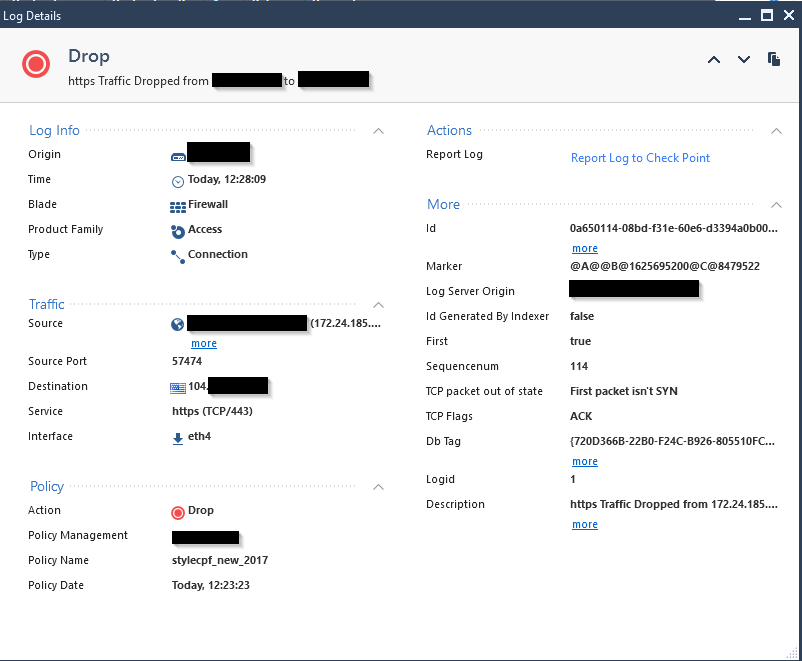Show more of the Source field

coord(204,344)
